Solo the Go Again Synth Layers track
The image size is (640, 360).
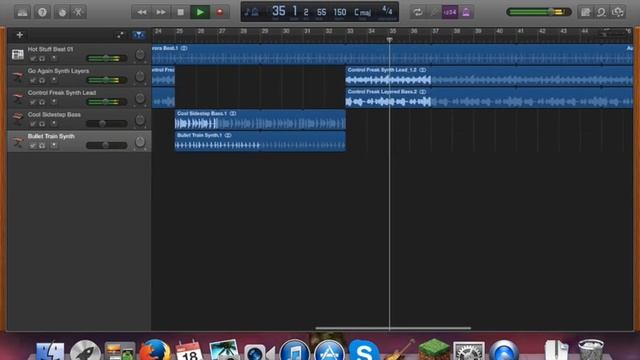pyautogui.click(x=42, y=80)
